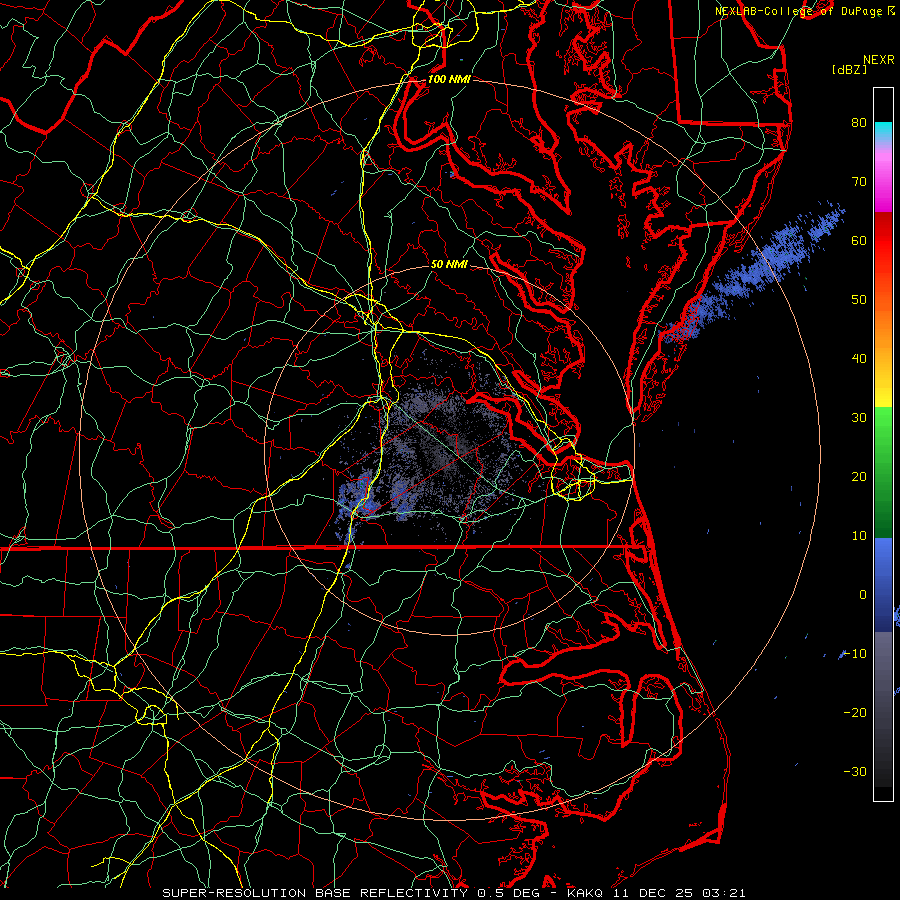Click the -10 value on dBZ scale
This screenshot has width=900, height=900.
pyautogui.click(x=855, y=654)
